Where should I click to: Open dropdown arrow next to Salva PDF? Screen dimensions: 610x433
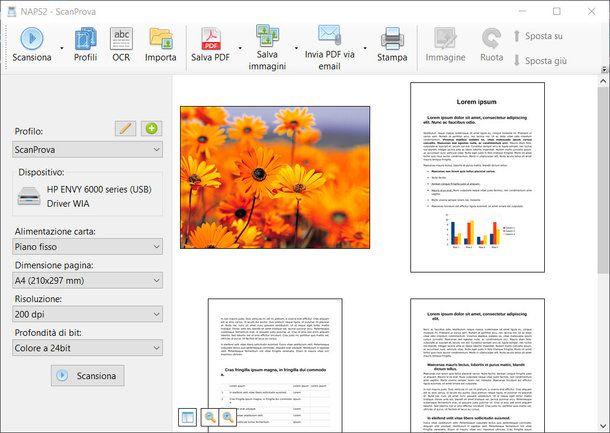[x=240, y=48]
